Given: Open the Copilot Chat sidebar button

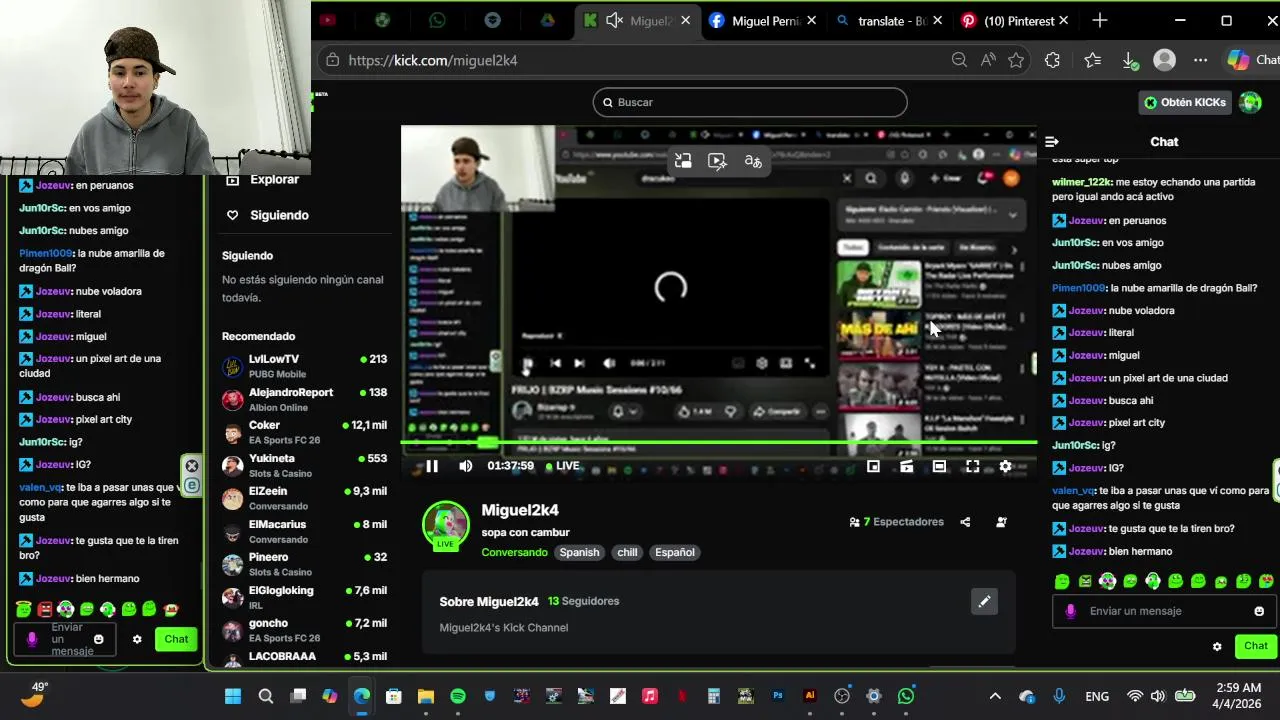Looking at the screenshot, I should (x=1252, y=60).
